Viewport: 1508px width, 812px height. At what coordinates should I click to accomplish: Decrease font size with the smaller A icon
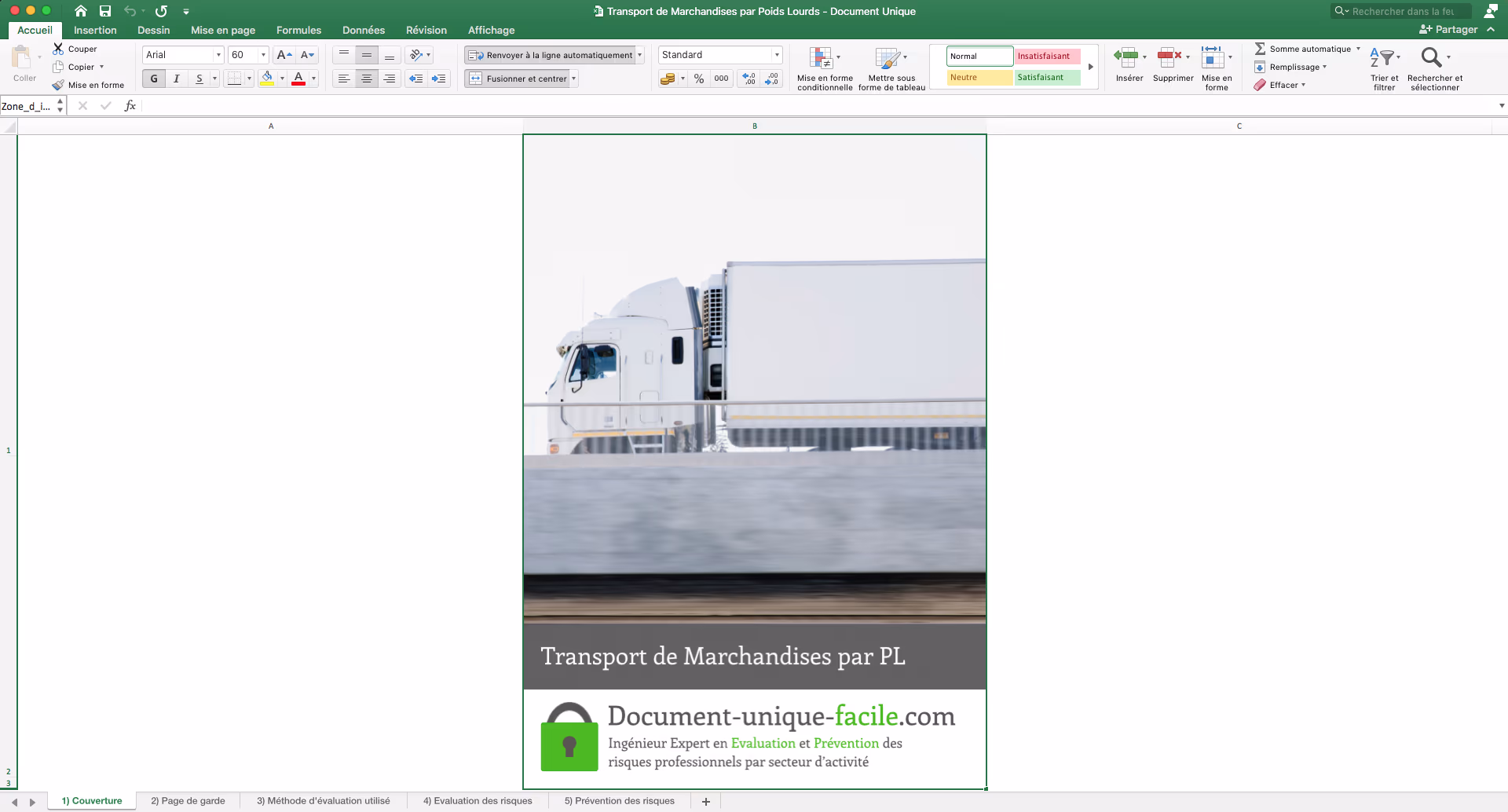tap(307, 55)
